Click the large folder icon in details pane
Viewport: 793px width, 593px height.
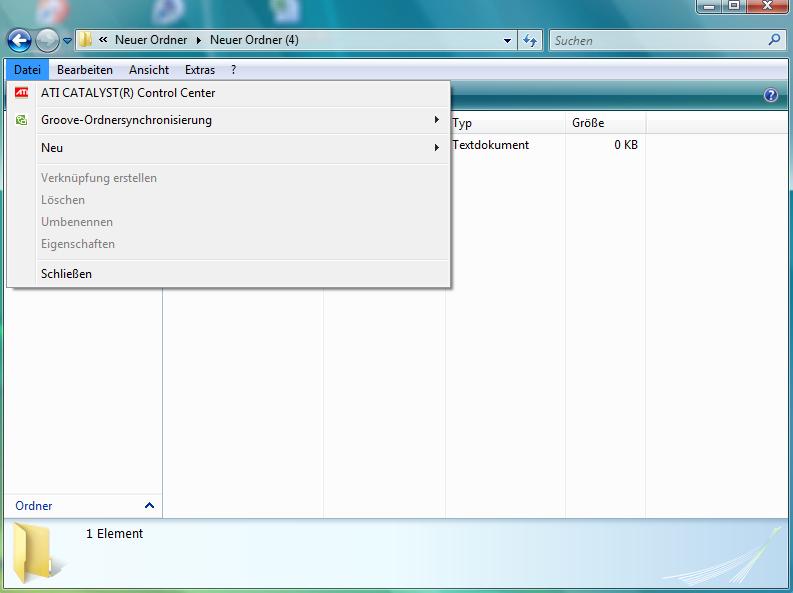point(37,554)
